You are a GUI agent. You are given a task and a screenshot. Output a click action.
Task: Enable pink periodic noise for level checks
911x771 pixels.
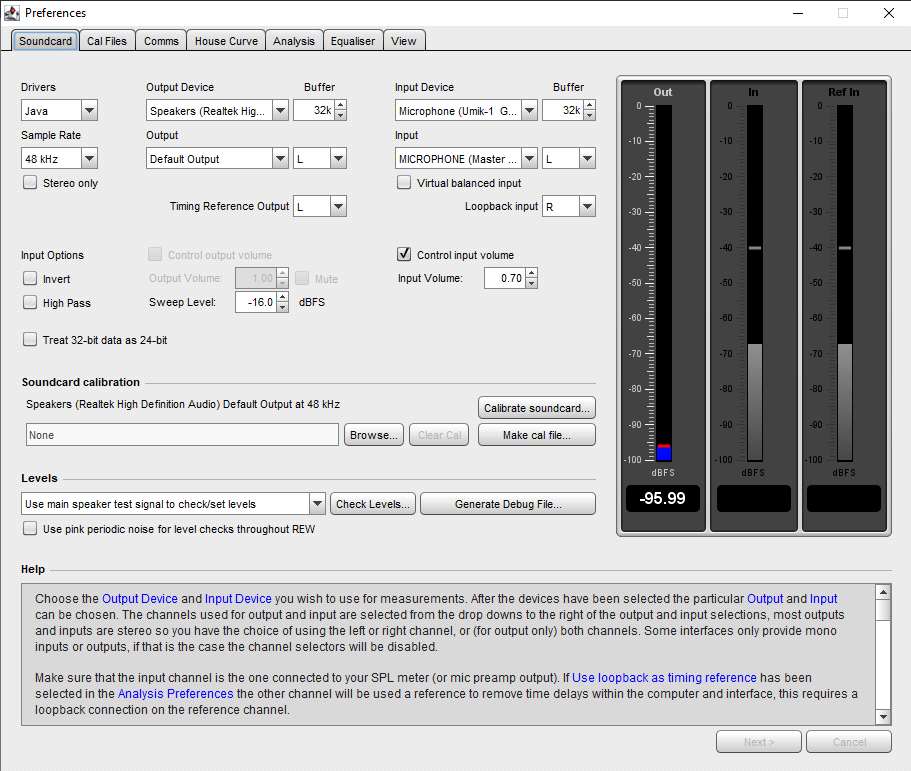click(x=30, y=528)
